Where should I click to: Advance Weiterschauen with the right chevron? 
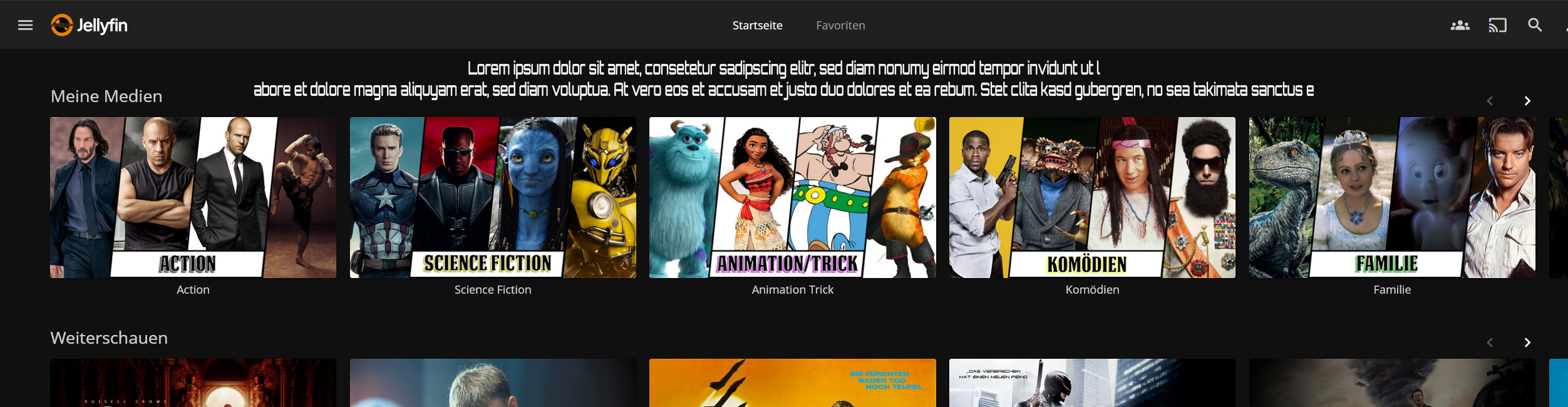[x=1527, y=343]
